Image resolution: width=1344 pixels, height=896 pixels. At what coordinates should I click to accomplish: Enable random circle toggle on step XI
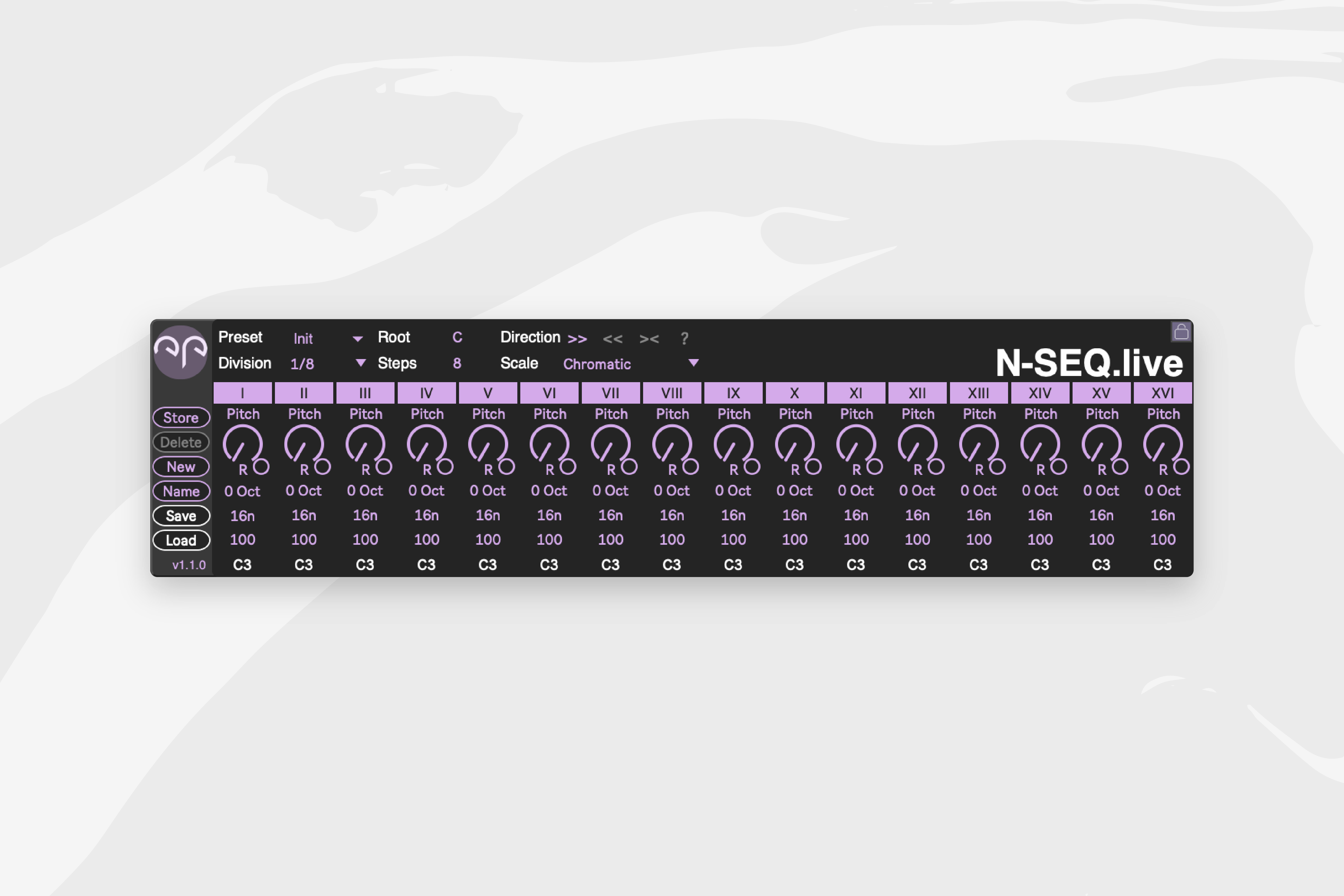(x=875, y=467)
